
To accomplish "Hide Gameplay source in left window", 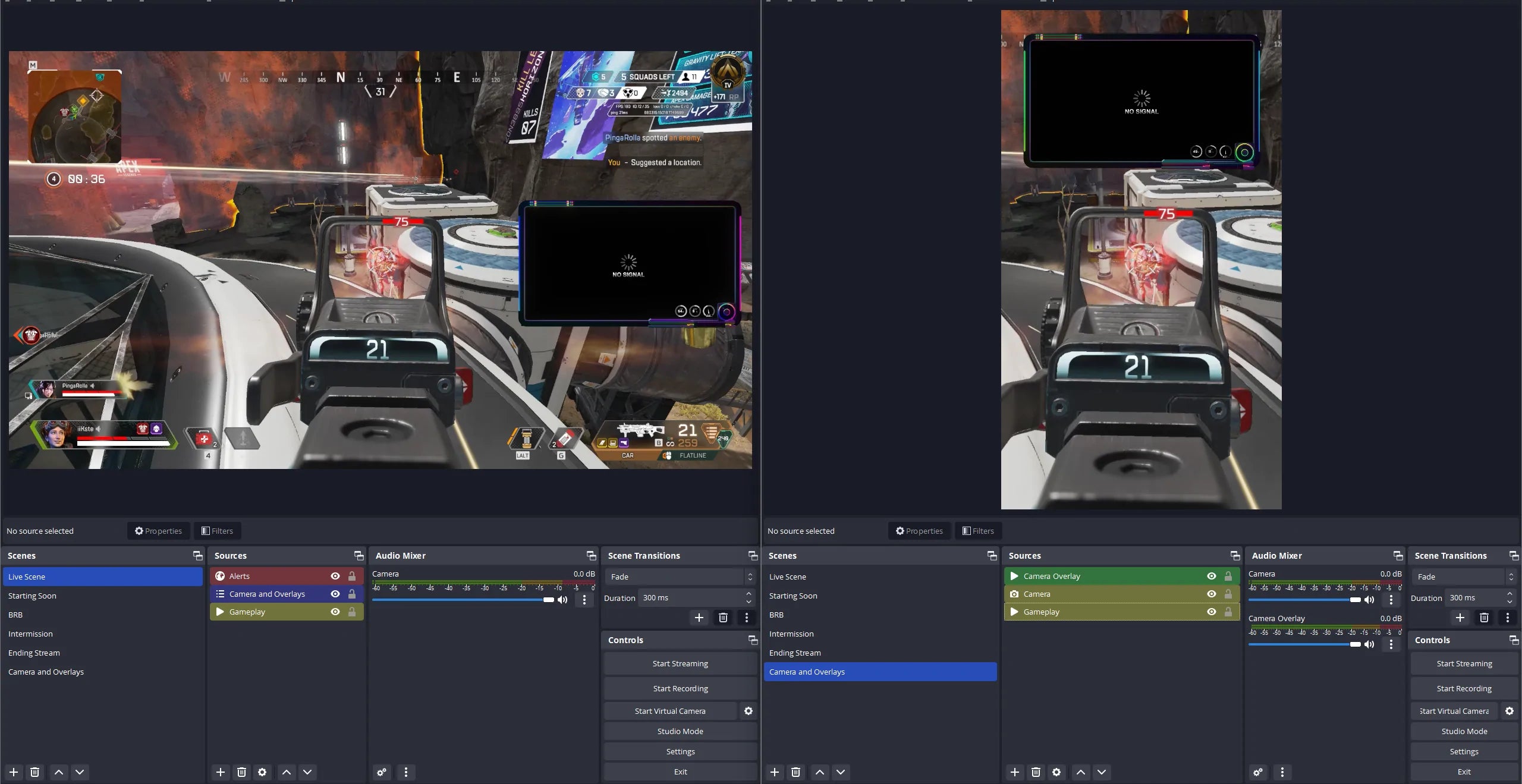I will coord(335,612).
